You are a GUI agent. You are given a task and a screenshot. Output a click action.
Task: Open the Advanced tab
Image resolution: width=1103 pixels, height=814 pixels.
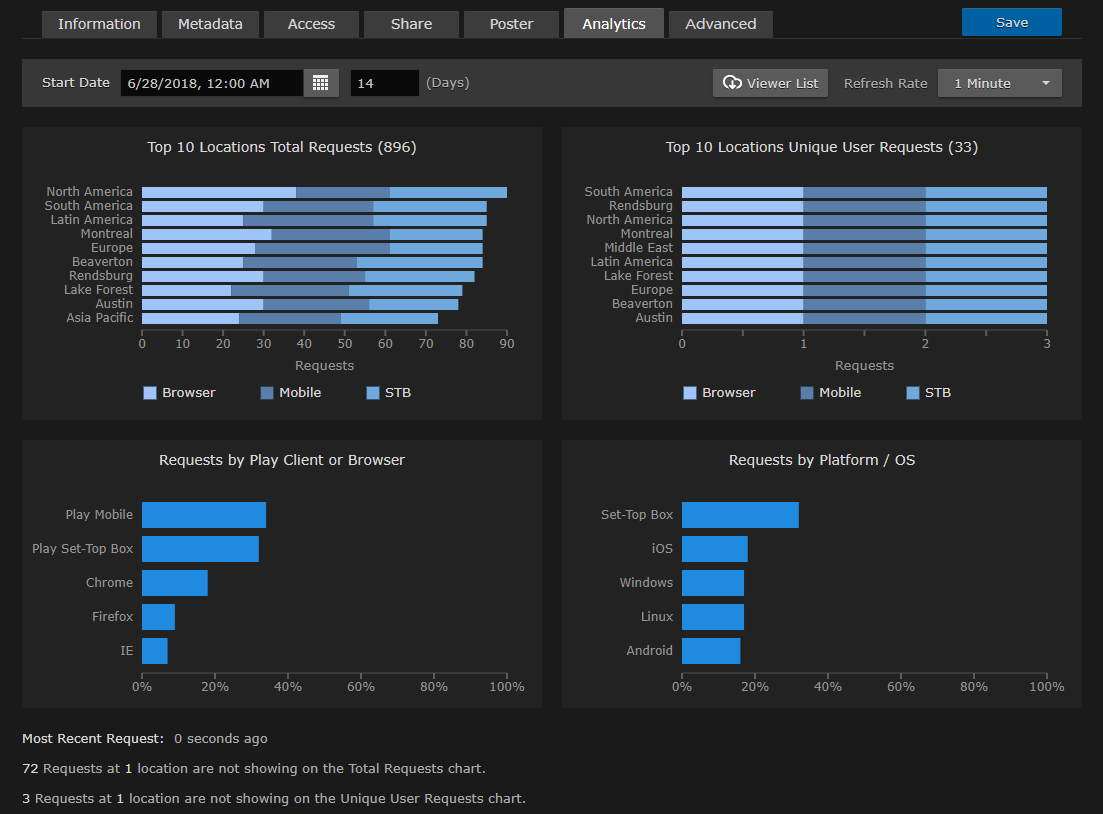720,23
